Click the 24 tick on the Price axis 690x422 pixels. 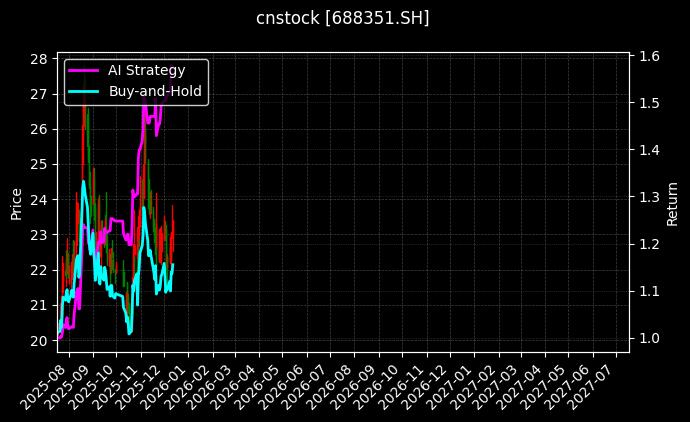(x=39, y=200)
